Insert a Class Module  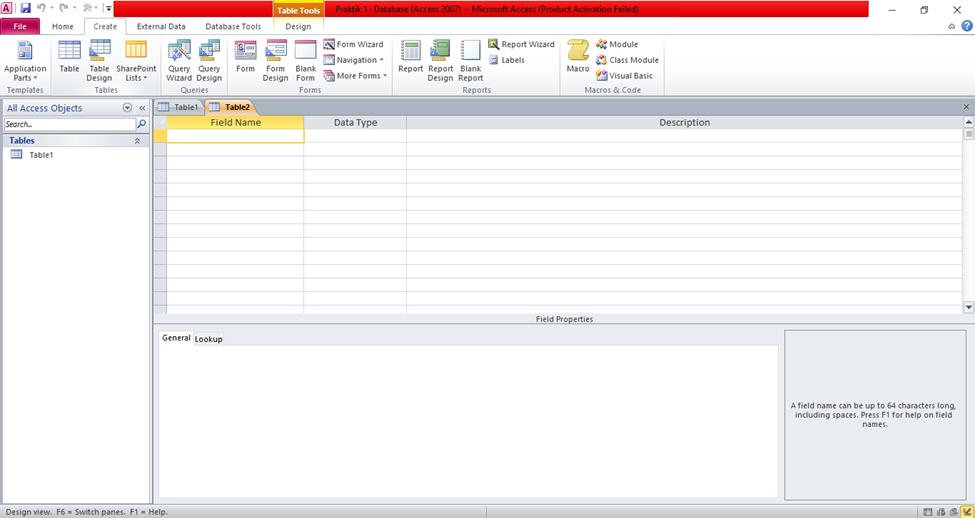(627, 60)
